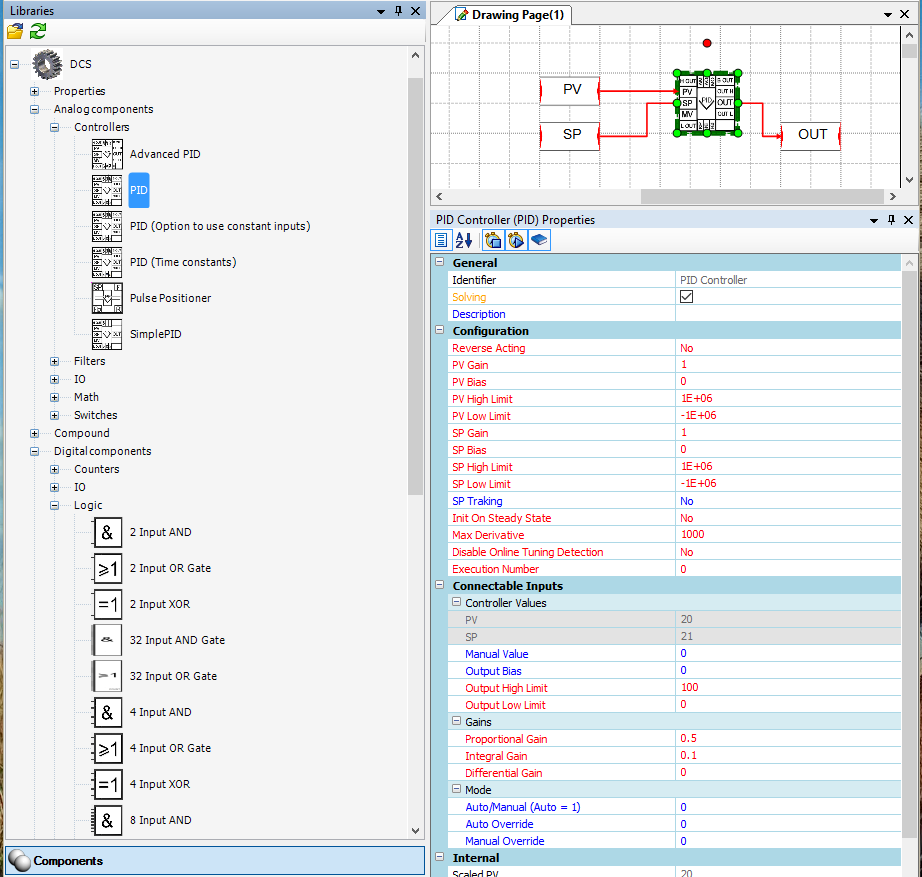This screenshot has width=922, height=877.
Task: Switch to the Drawing Page(1) tab
Action: coord(517,14)
